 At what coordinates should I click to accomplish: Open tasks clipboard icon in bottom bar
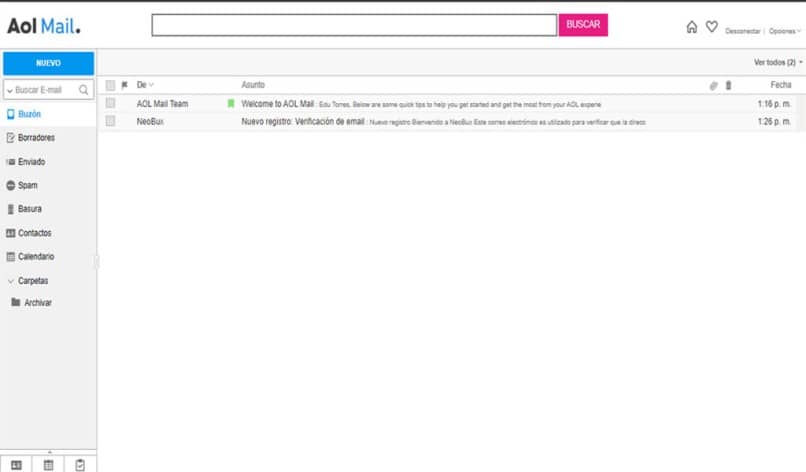coord(80,465)
